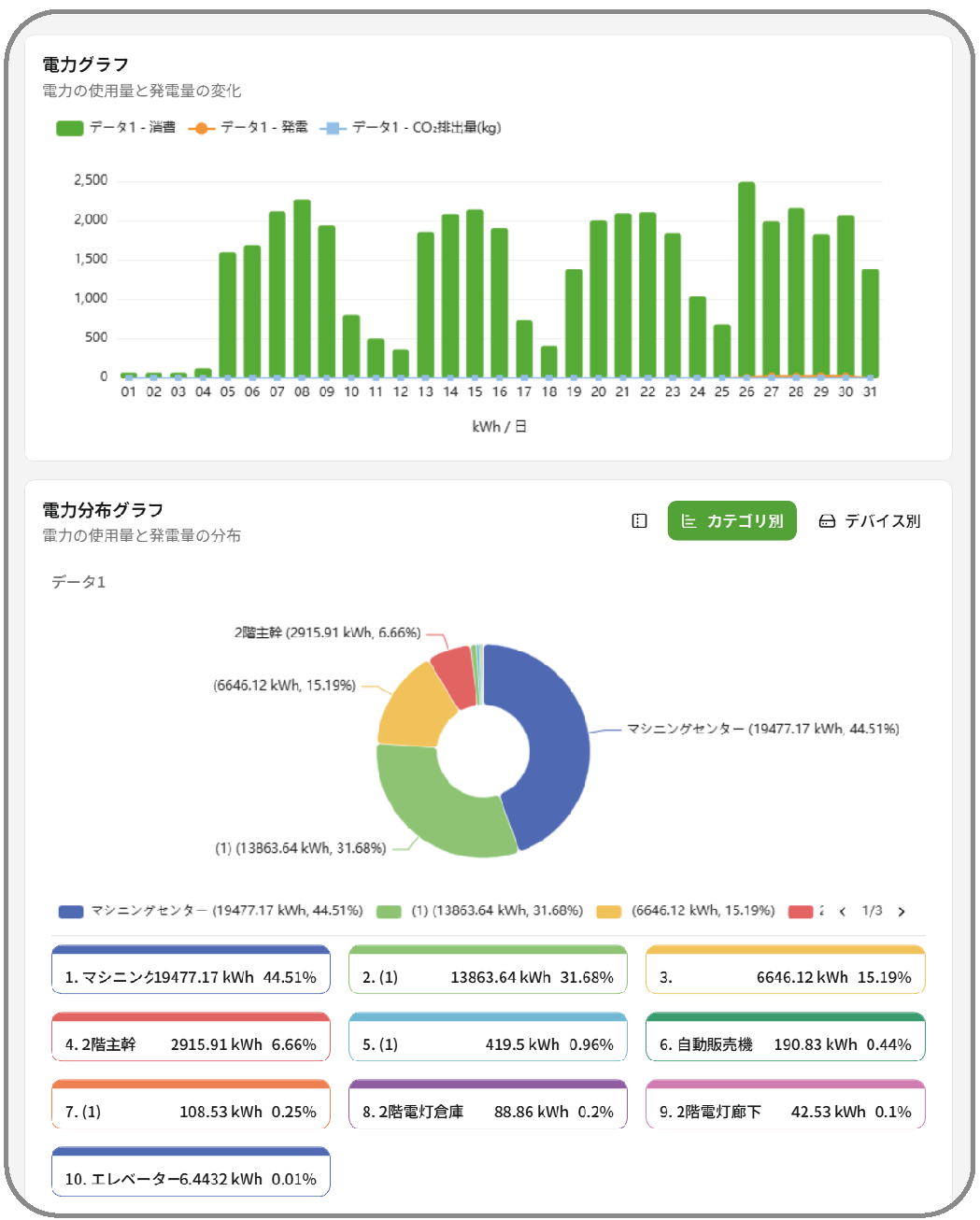Toggle データ1 - CO₂排出量(kg) series in legend
The image size is (980, 1220).
tap(411, 128)
